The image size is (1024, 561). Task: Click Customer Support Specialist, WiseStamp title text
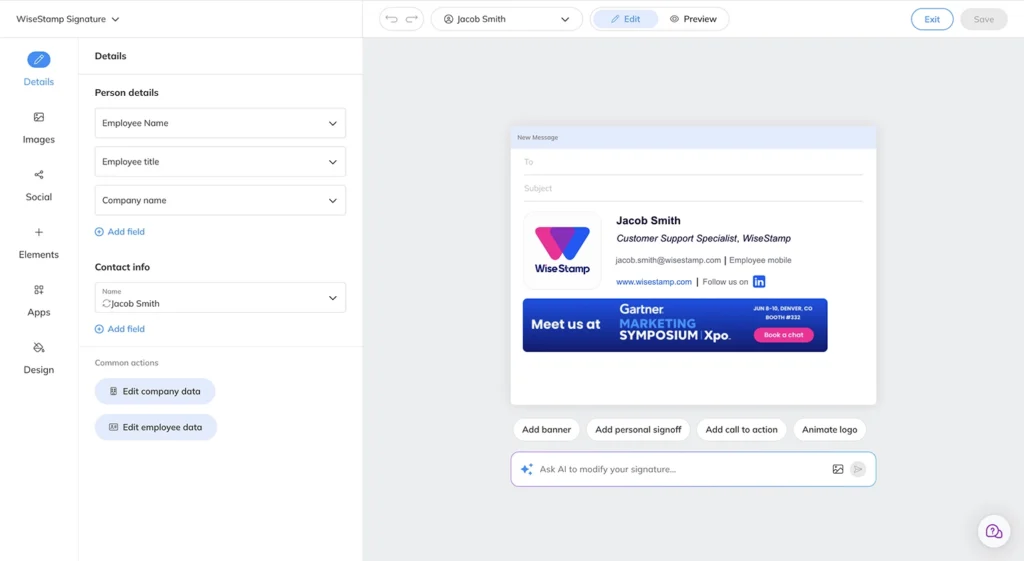[x=703, y=238]
